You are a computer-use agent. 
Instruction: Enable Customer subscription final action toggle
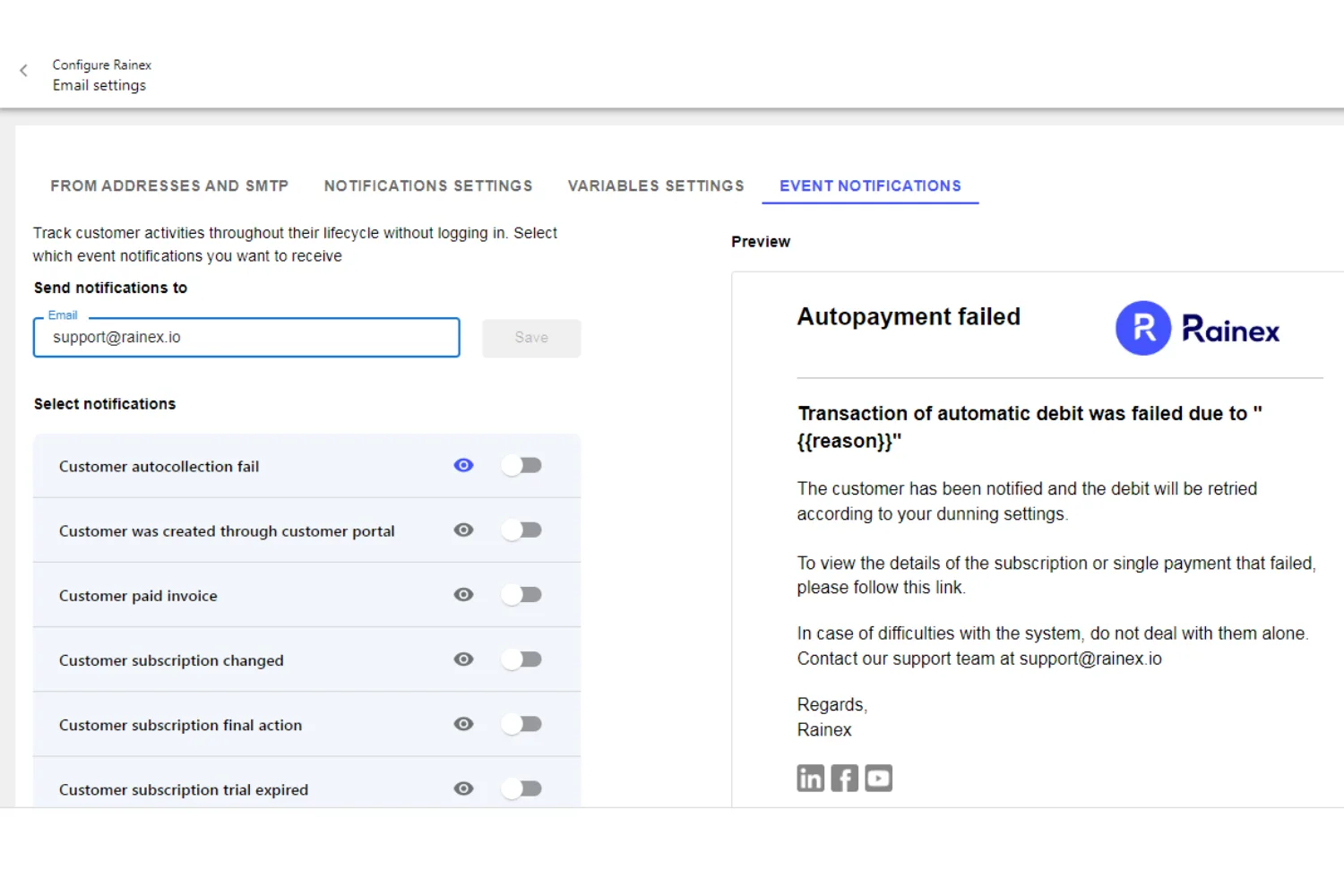[521, 723]
